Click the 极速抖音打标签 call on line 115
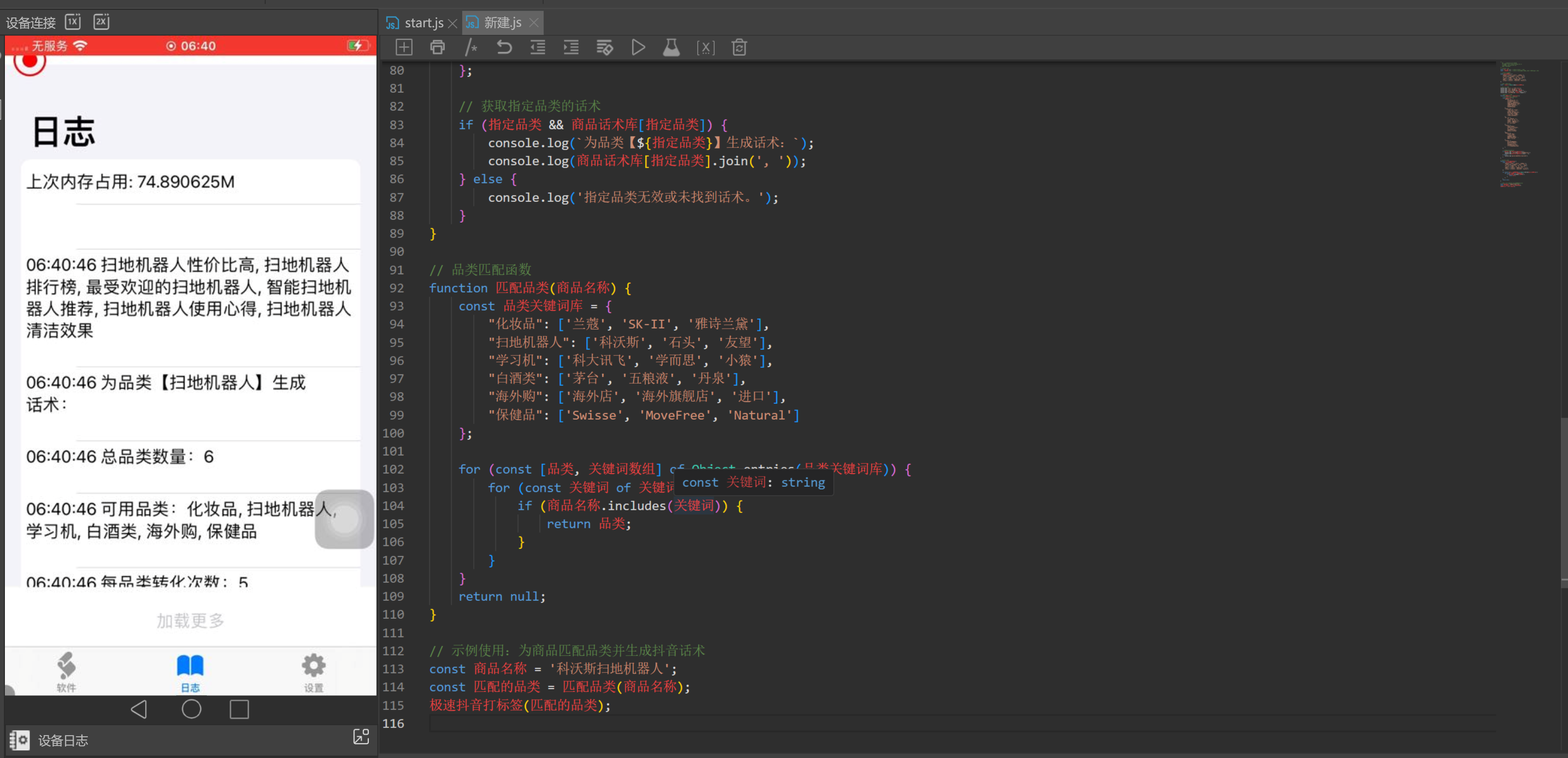This screenshot has height=758, width=1568. 520,705
